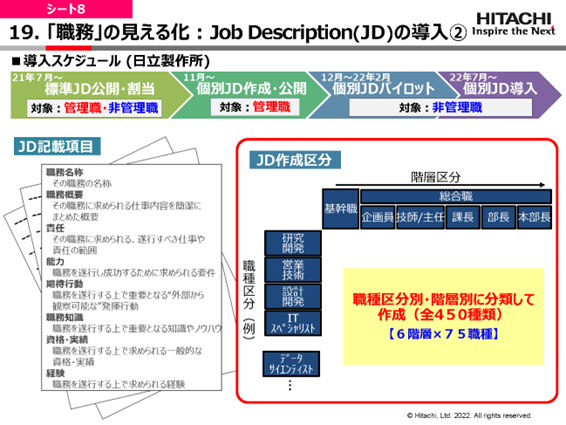Viewport: 566px width, 425px height.
Task: Select the 基幹職 box
Action: pyautogui.click(x=340, y=209)
